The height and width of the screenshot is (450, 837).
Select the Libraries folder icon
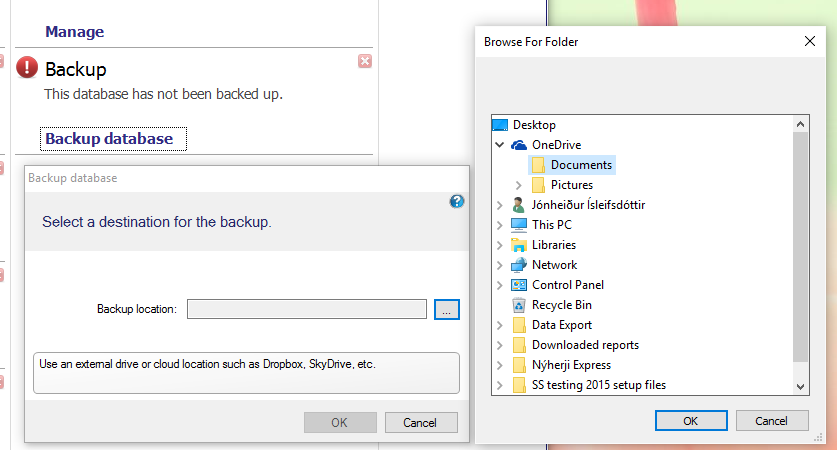point(519,245)
